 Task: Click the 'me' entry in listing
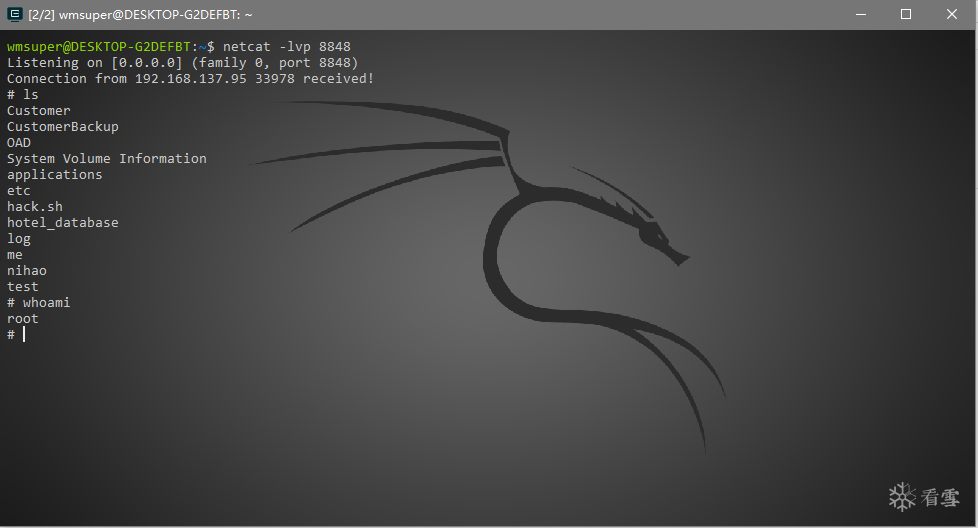click(15, 255)
